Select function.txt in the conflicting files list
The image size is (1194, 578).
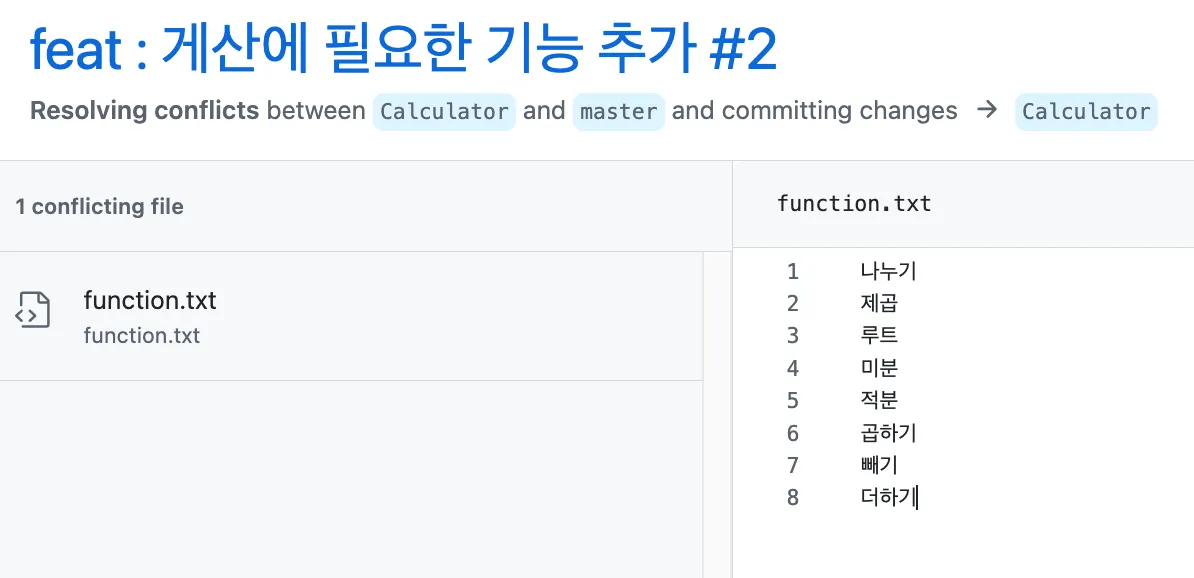click(x=150, y=300)
